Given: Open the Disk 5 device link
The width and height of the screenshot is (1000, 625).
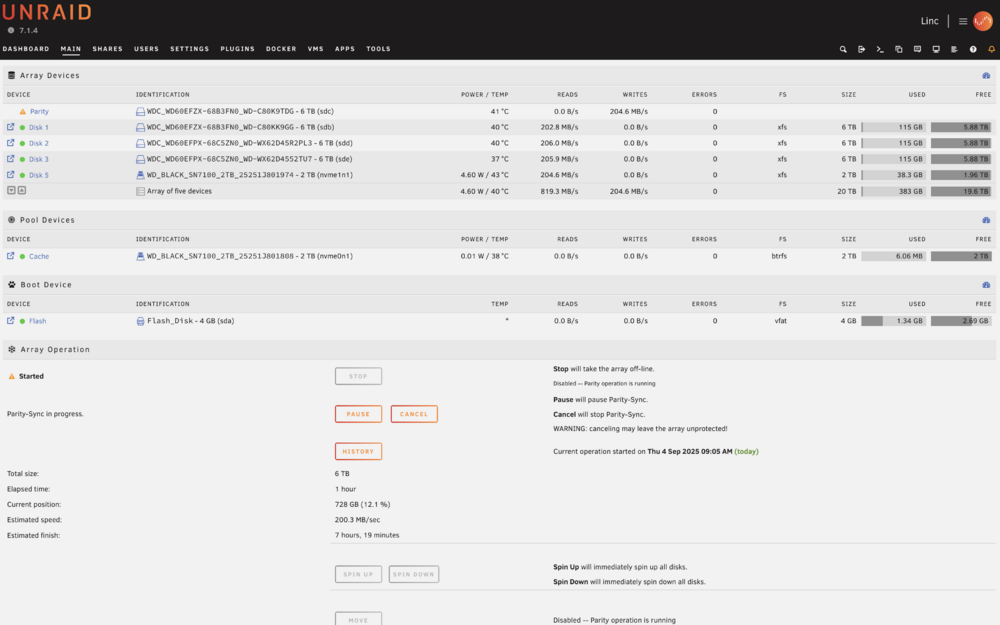Looking at the screenshot, I should (x=38, y=175).
